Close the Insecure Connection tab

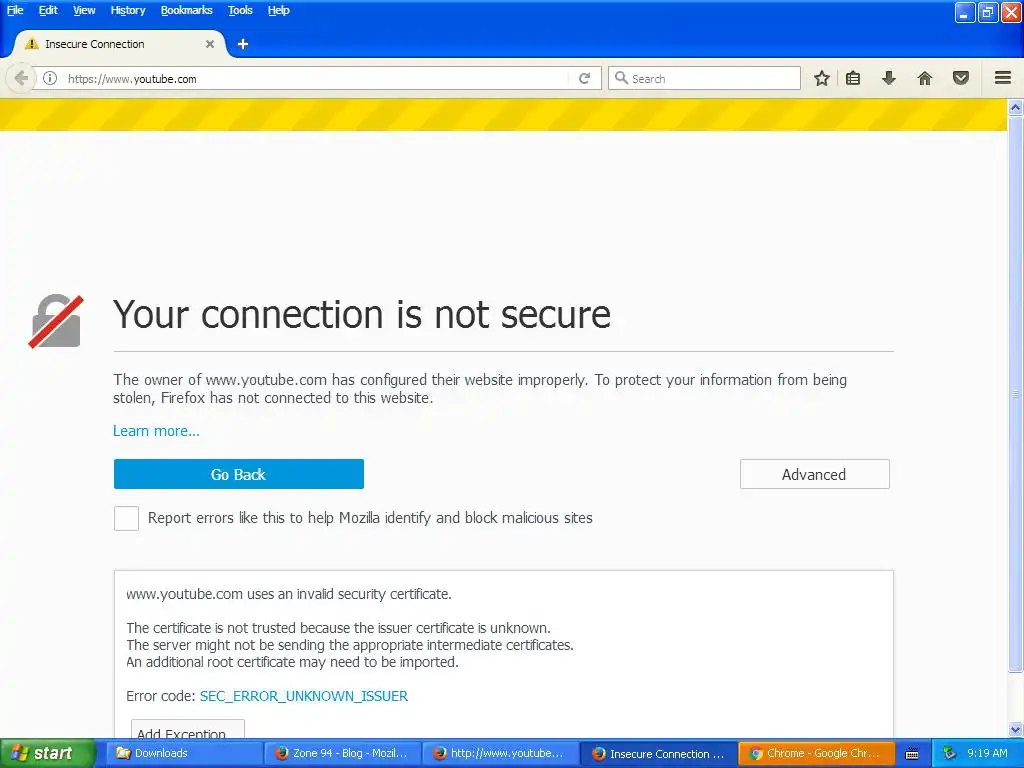click(210, 44)
